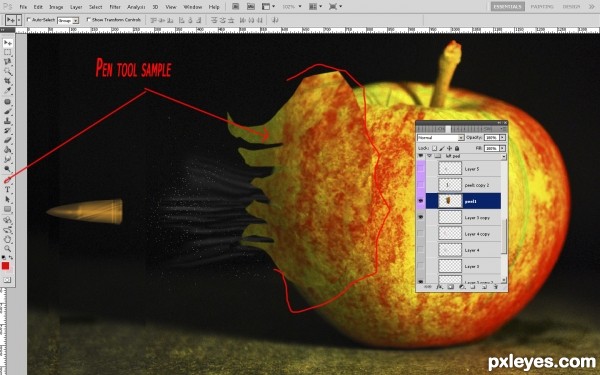The height and width of the screenshot is (375, 600).
Task: Click the red foreground color swatch
Action: click(5, 266)
